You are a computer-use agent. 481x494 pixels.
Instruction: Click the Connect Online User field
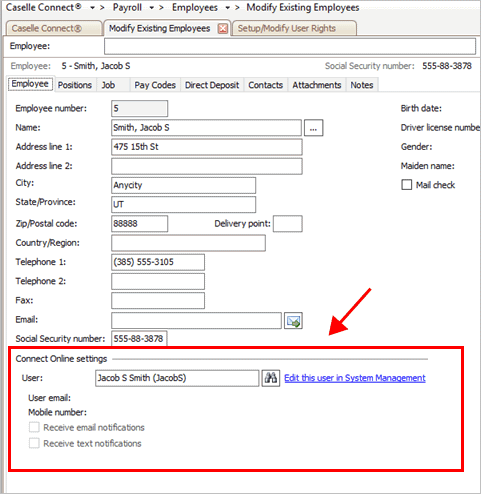coord(177,378)
